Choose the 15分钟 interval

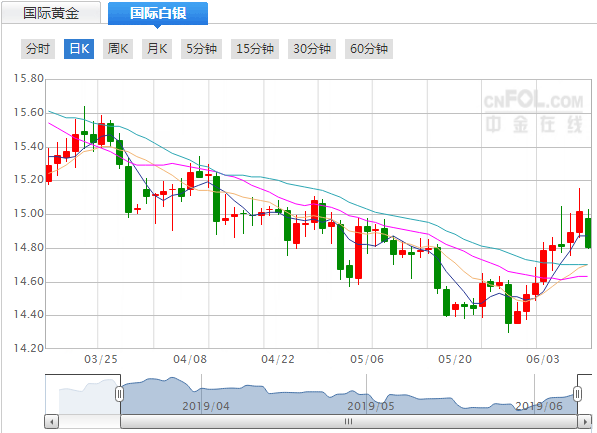point(255,49)
